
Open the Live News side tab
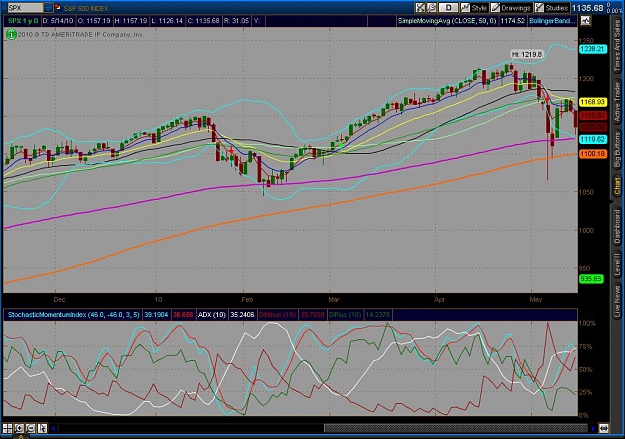[617, 299]
